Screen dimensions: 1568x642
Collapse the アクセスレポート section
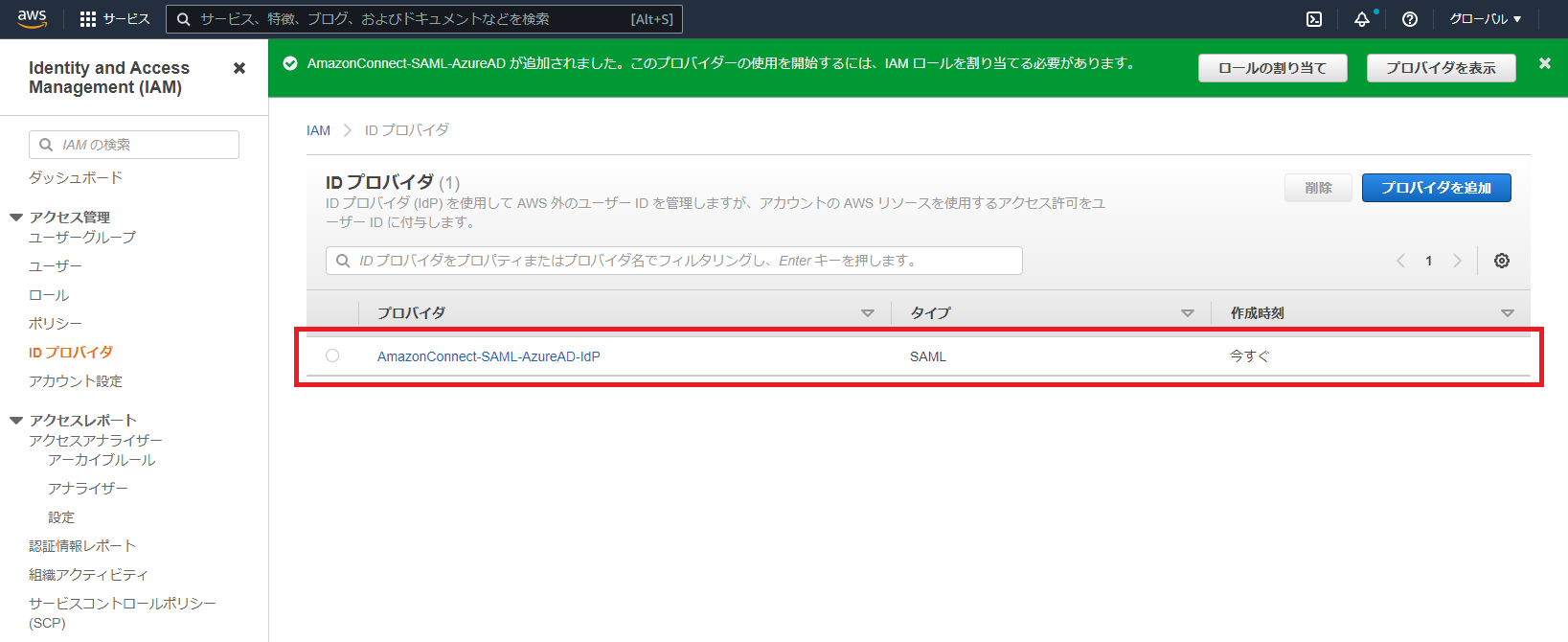tap(16, 421)
